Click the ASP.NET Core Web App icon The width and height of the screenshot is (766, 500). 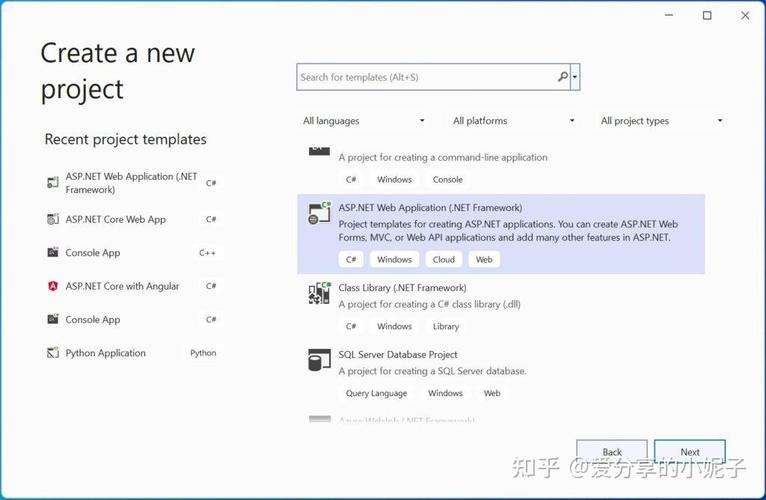coord(53,219)
